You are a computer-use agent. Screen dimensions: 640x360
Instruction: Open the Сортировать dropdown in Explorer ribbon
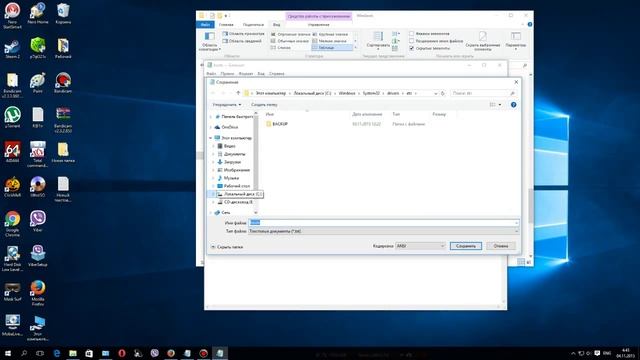pos(378,41)
